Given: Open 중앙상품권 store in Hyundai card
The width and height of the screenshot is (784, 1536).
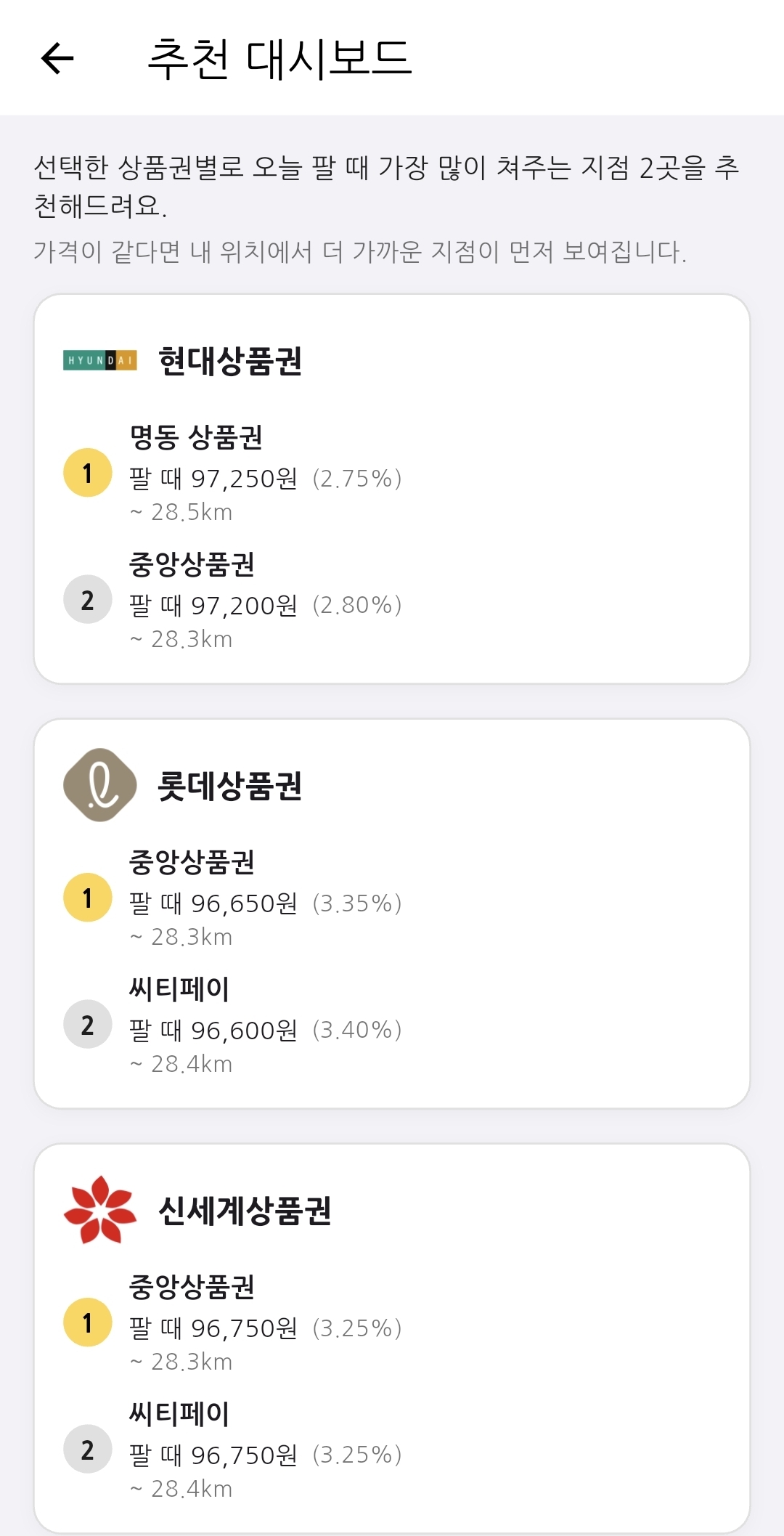Looking at the screenshot, I should (x=192, y=564).
